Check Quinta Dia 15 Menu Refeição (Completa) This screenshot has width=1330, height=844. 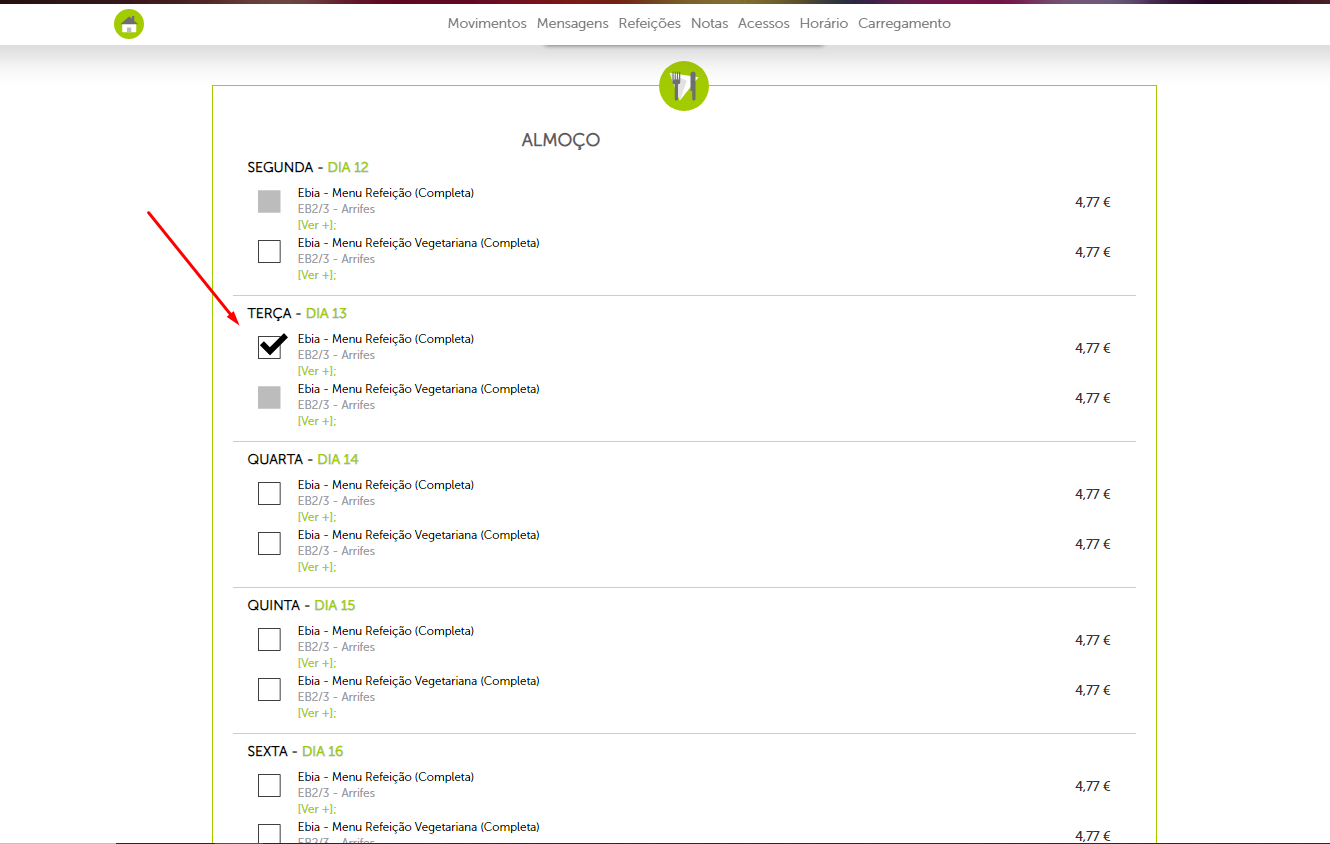(269, 639)
